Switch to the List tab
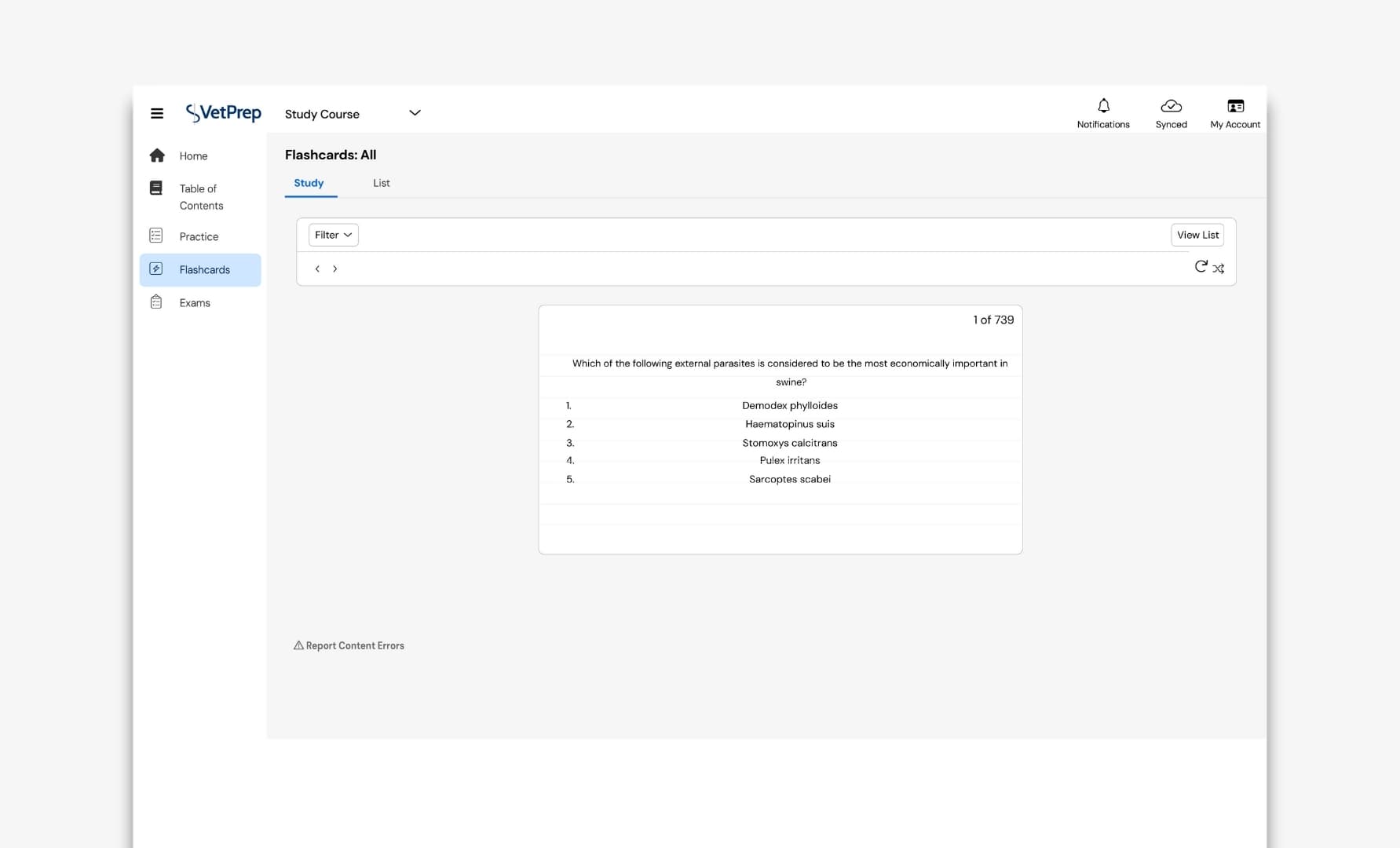Viewport: 1400px width, 848px height. click(x=381, y=183)
